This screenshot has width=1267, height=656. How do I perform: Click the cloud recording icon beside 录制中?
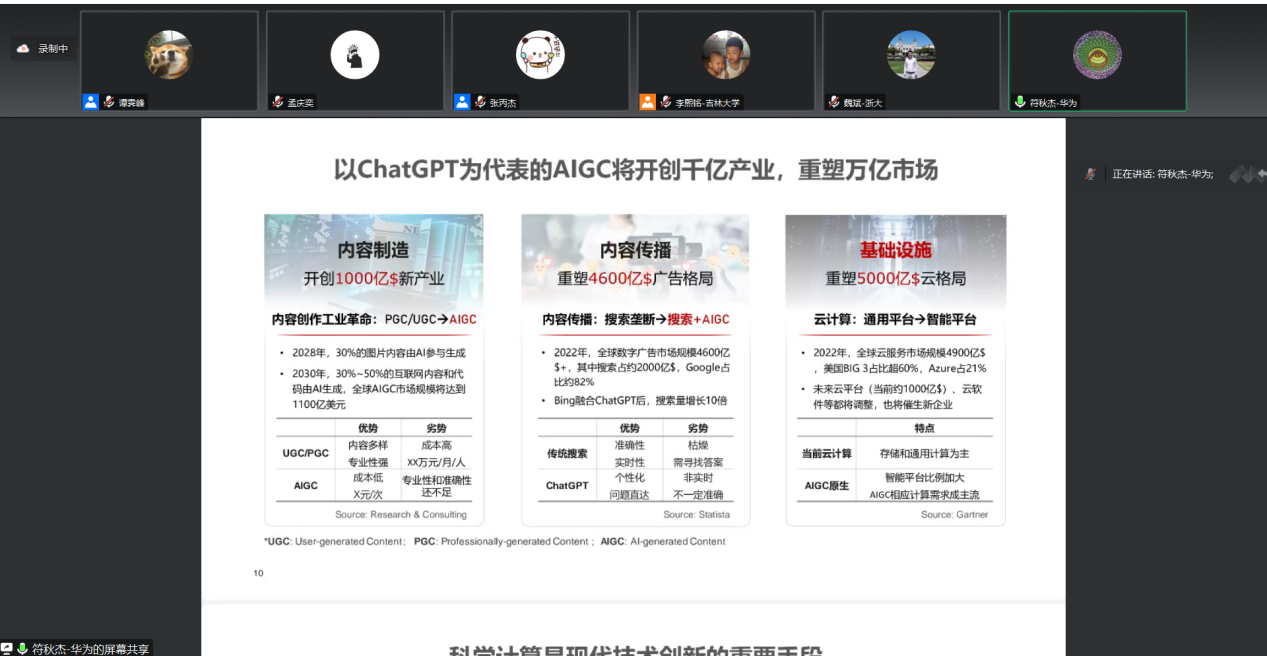[x=24, y=48]
